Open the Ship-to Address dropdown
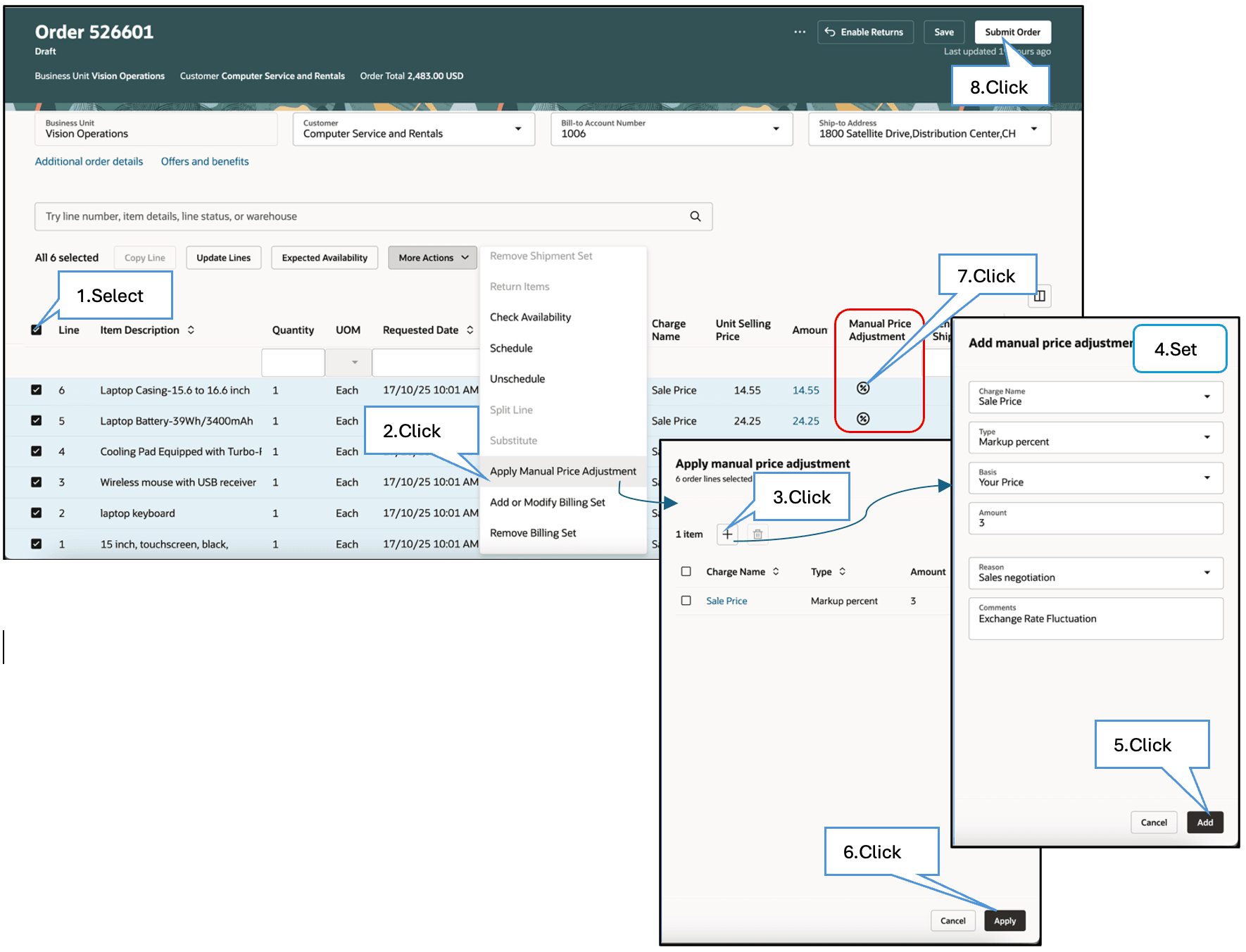Viewport: 1246px width, 952px height. point(1033,129)
